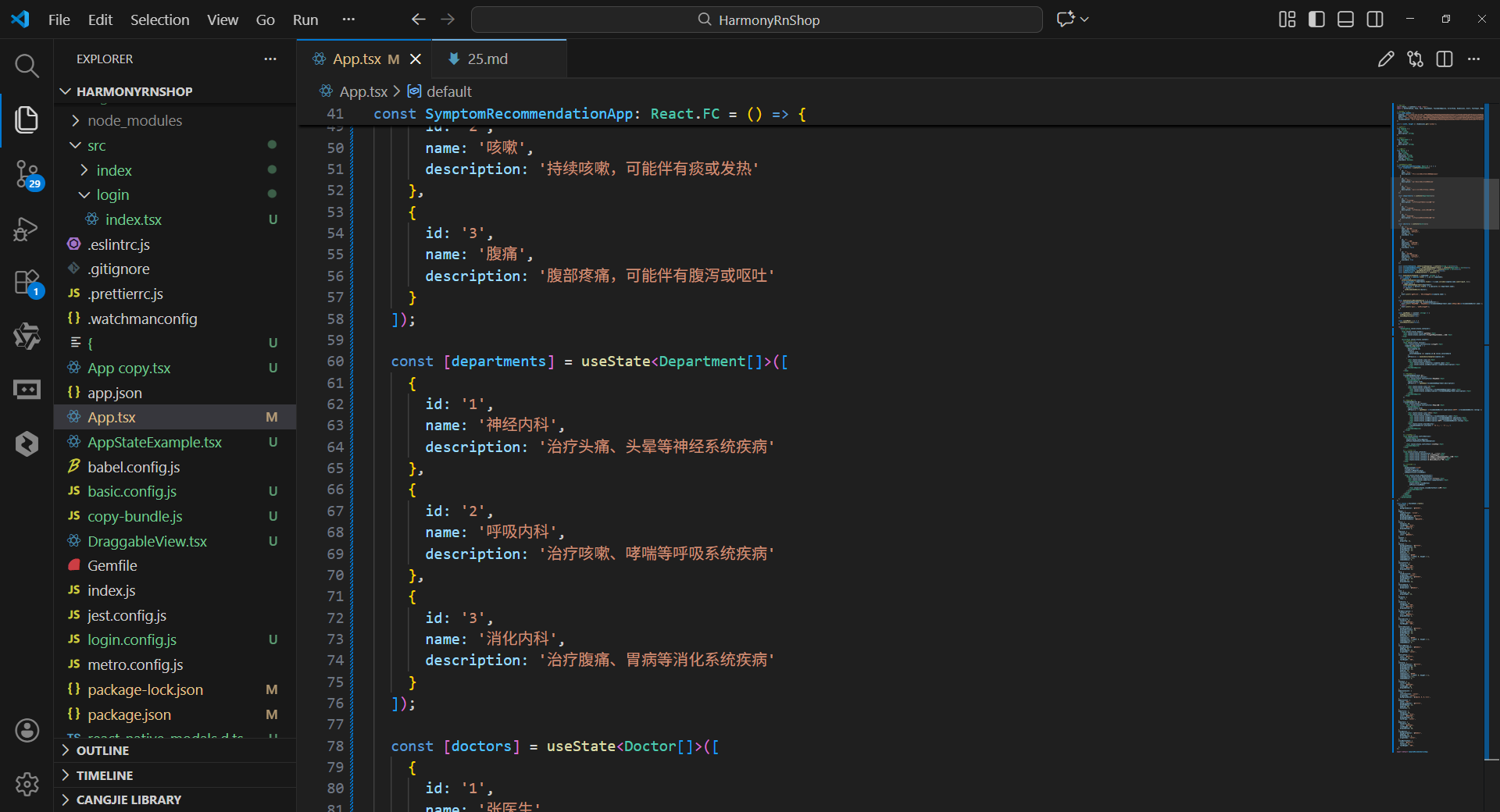Split the editor right

(x=1445, y=59)
